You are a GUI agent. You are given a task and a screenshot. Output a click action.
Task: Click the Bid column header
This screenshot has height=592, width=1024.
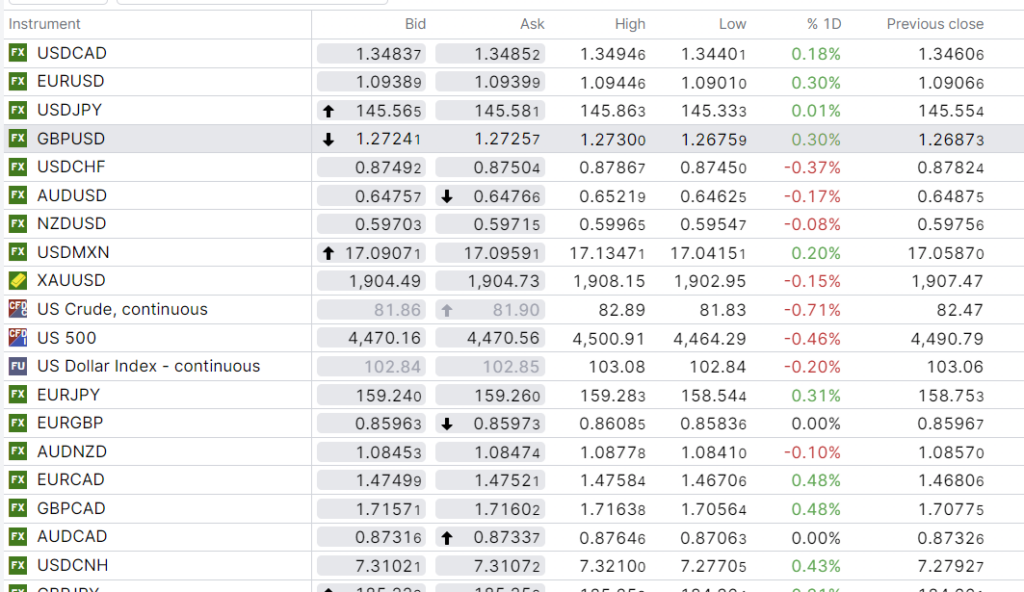(415, 24)
